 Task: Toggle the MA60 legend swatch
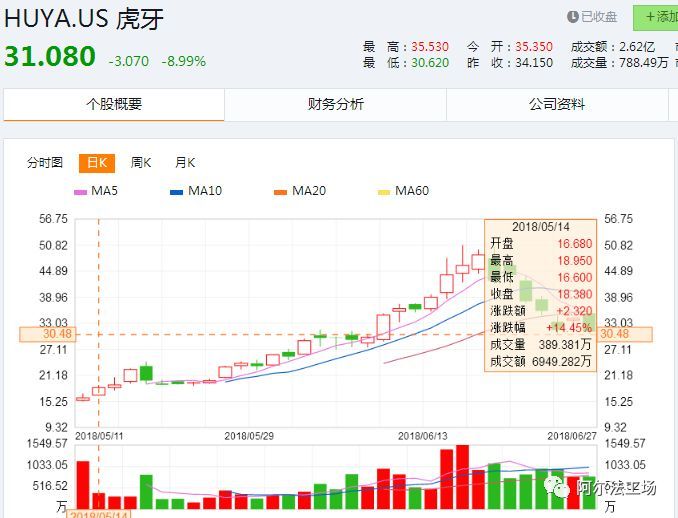click(x=384, y=192)
